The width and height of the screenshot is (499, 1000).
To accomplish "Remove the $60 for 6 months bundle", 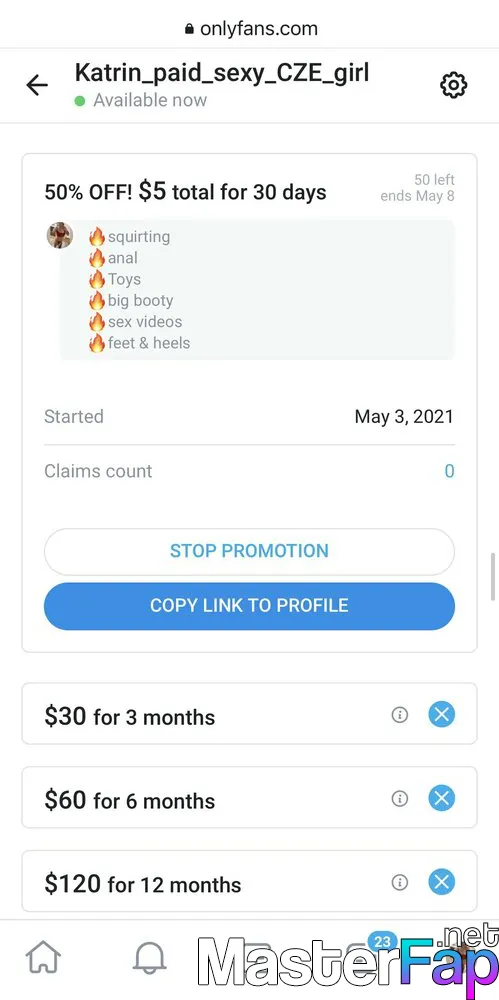I will pyautogui.click(x=441, y=798).
